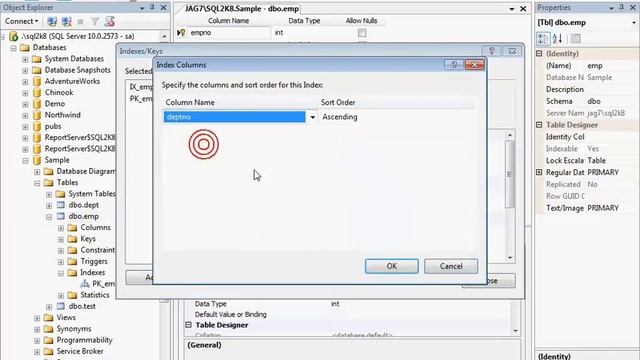Open the Column Name dropdown arrow for deptno
This screenshot has width=640, height=360.
[312, 117]
